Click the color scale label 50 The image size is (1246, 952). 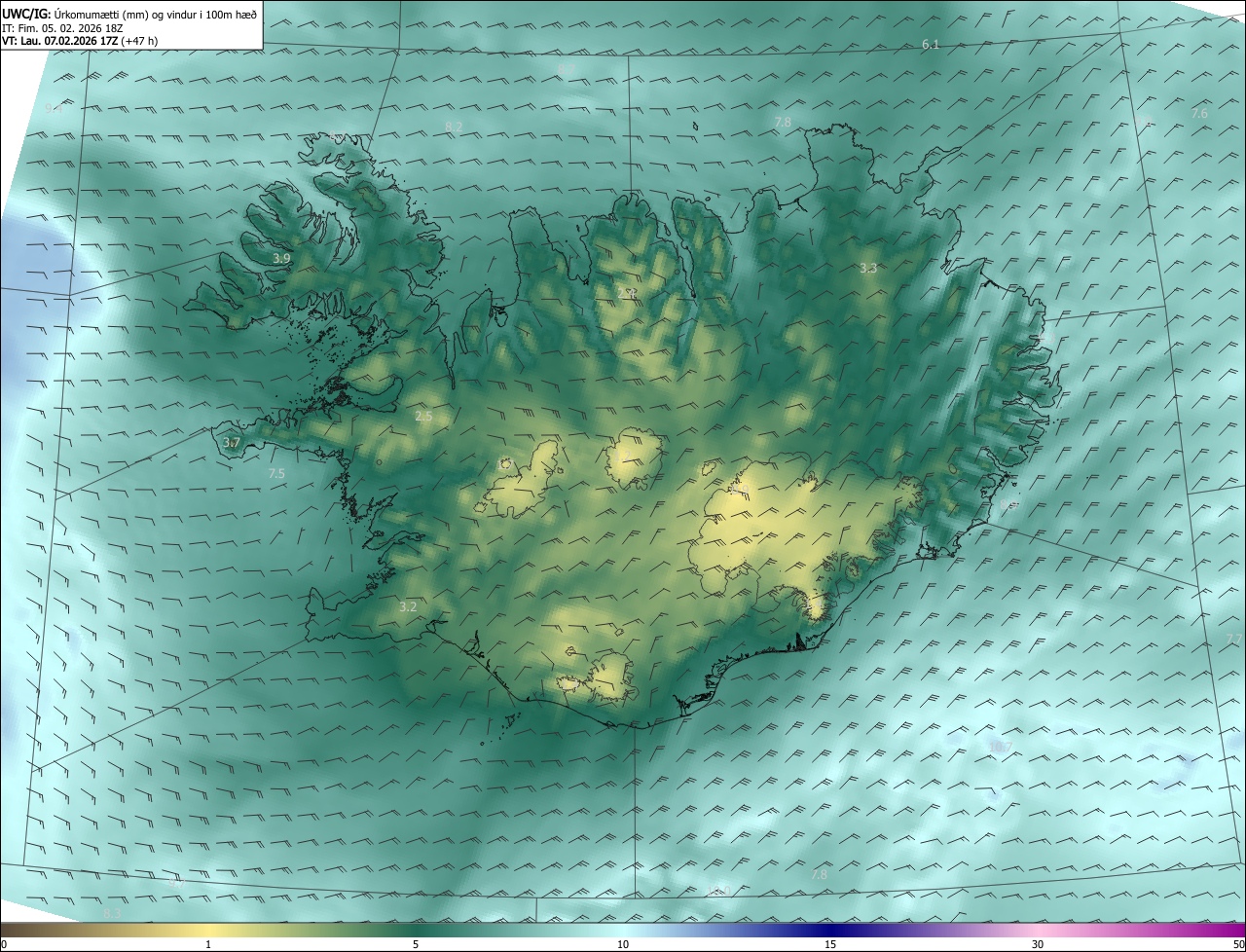pyautogui.click(x=1238, y=944)
